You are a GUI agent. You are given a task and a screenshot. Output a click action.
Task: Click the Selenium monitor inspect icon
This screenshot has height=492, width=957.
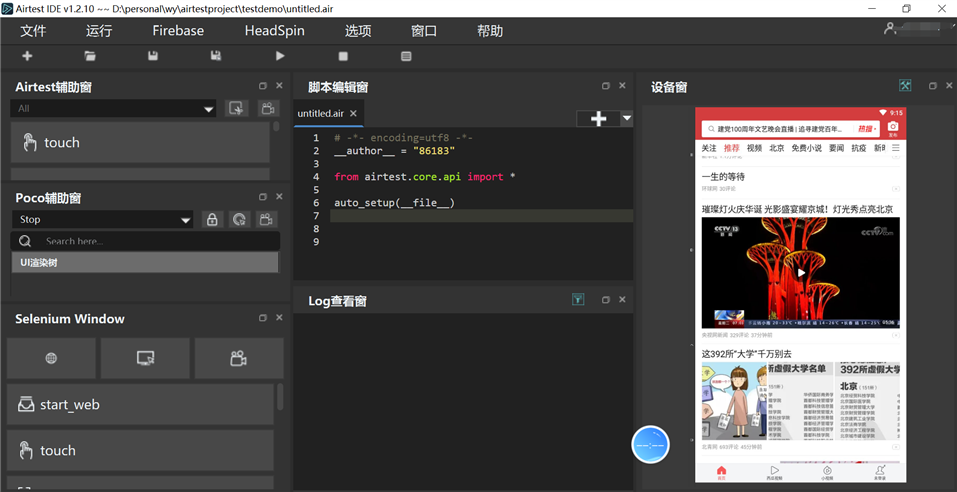pos(145,358)
